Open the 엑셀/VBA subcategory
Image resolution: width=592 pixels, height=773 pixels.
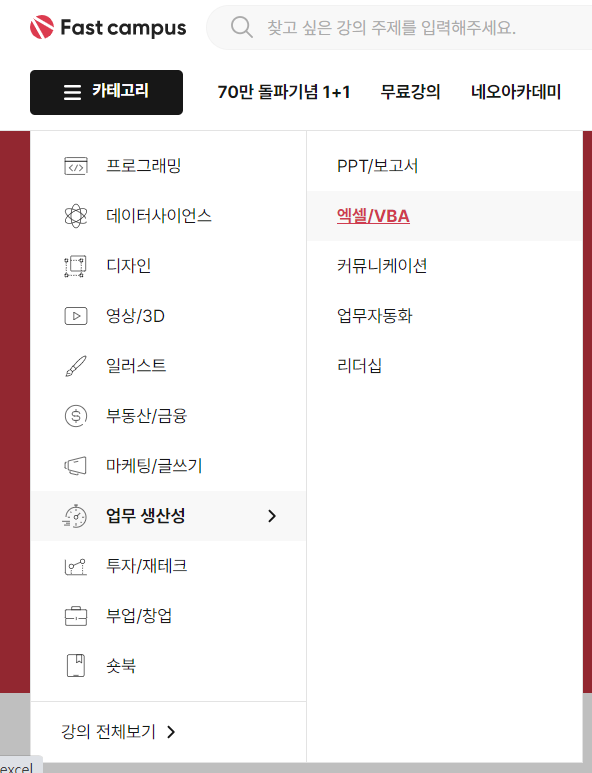pyautogui.click(x=373, y=216)
